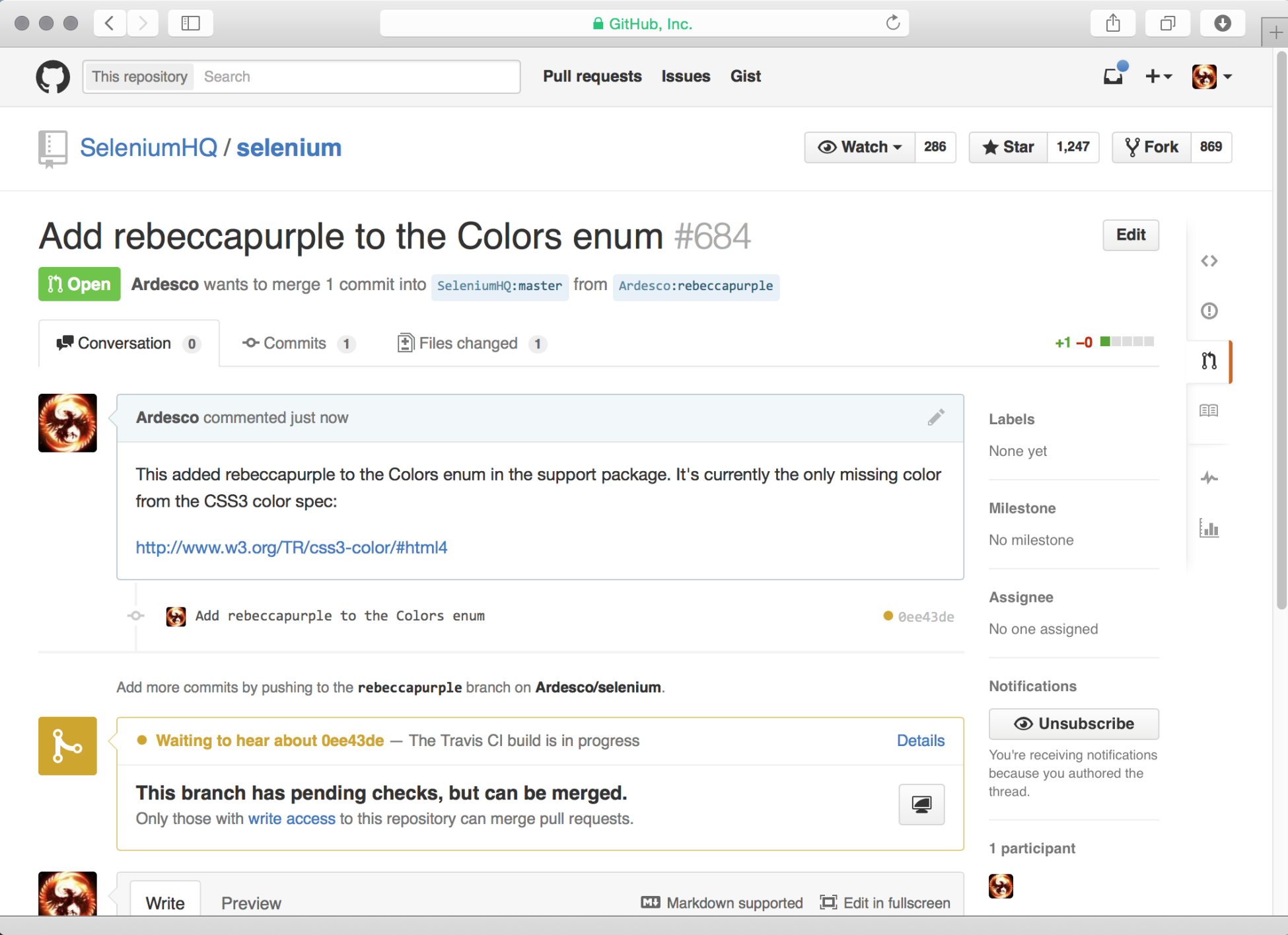Image resolution: width=1288 pixels, height=935 pixels.
Task: Expand the Watch dropdown button
Action: [x=860, y=147]
